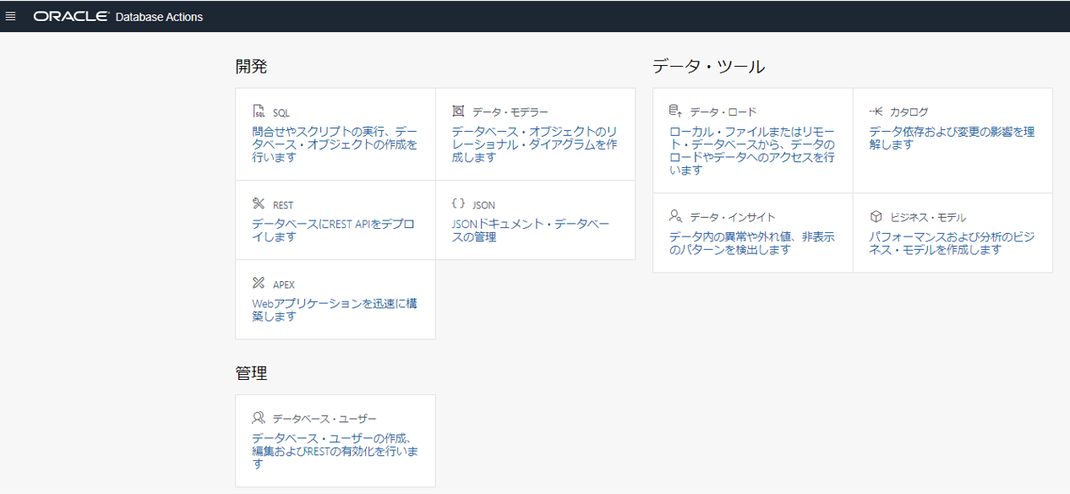Open the REST API deploy description link

(333, 230)
